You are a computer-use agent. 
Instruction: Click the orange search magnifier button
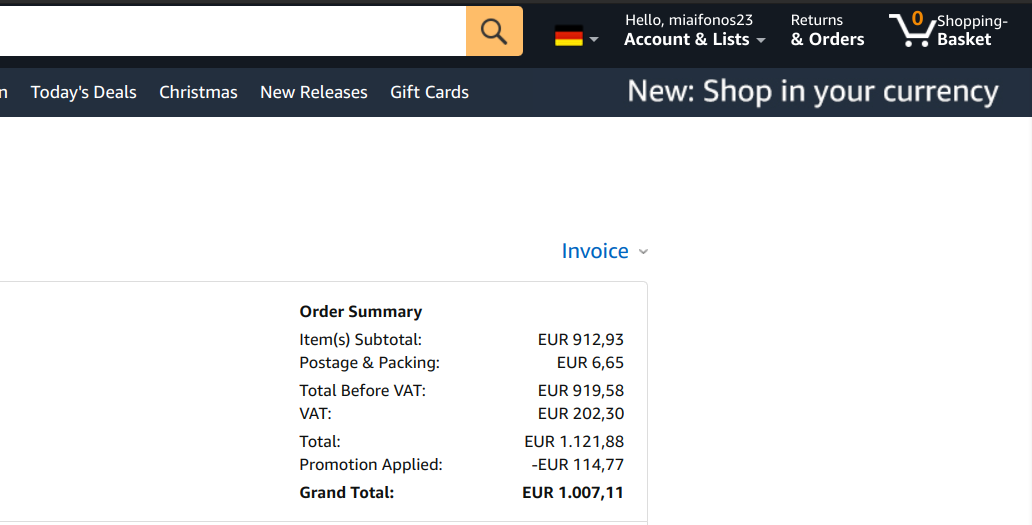(494, 31)
